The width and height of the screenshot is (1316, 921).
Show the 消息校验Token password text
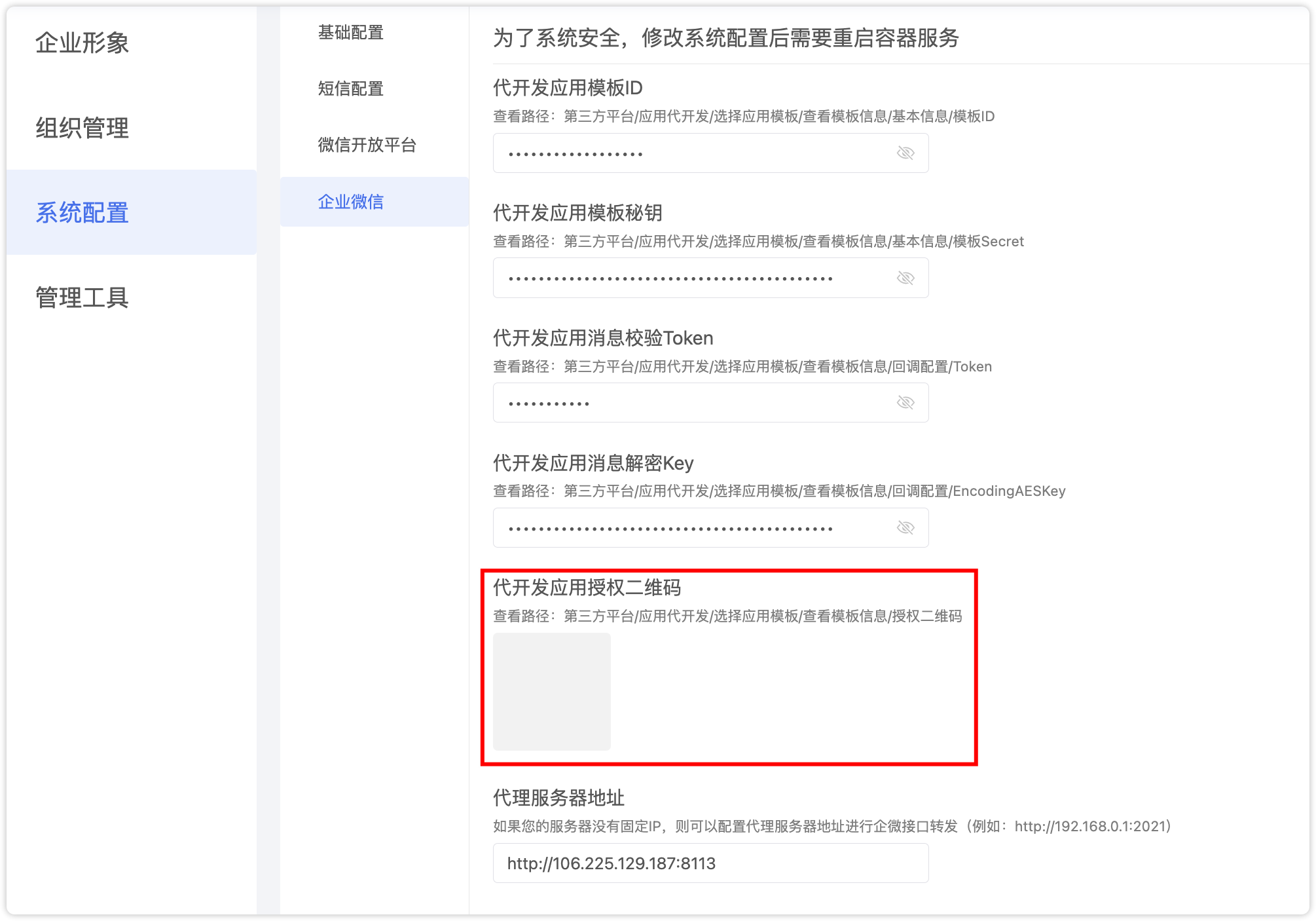pos(905,403)
